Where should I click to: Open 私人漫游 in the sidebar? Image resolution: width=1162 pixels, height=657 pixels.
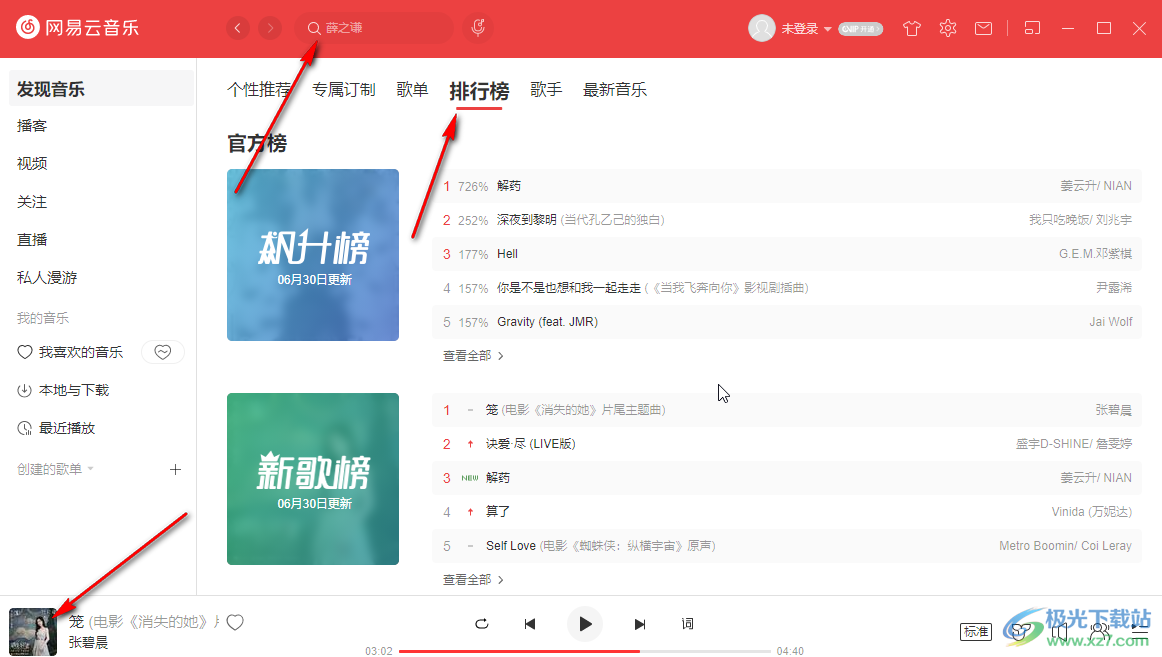click(47, 277)
